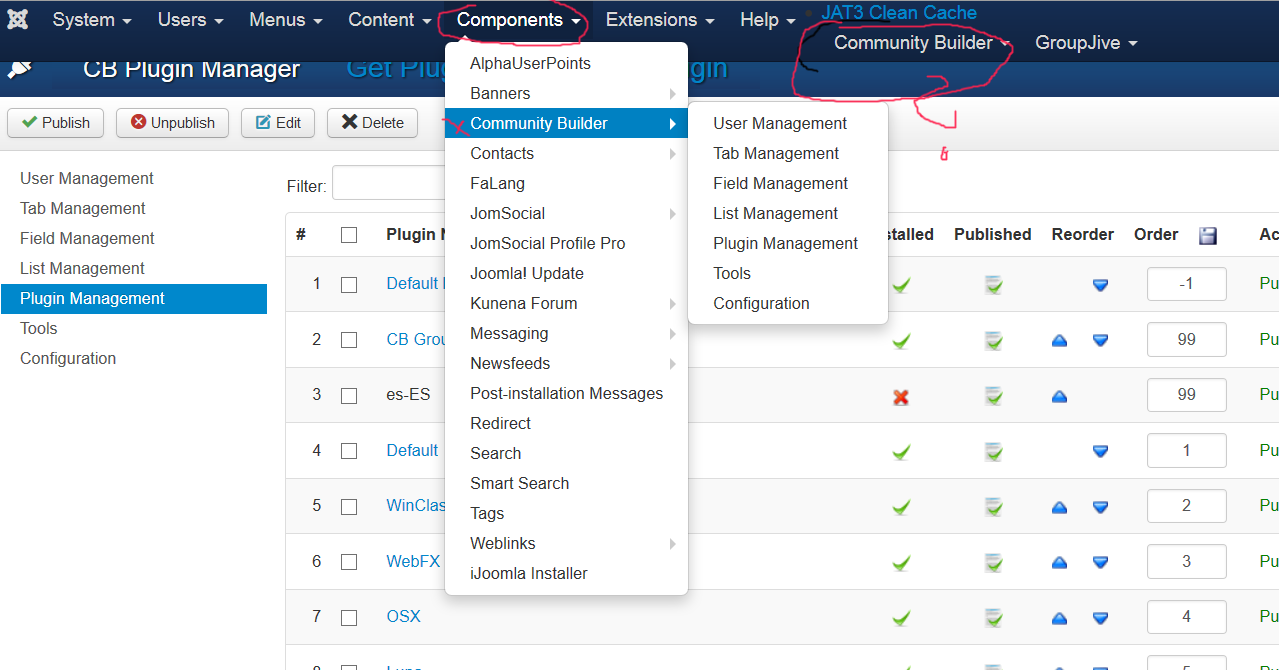Toggle published icon for WebFX row
Image resolution: width=1279 pixels, height=670 pixels.
993,562
